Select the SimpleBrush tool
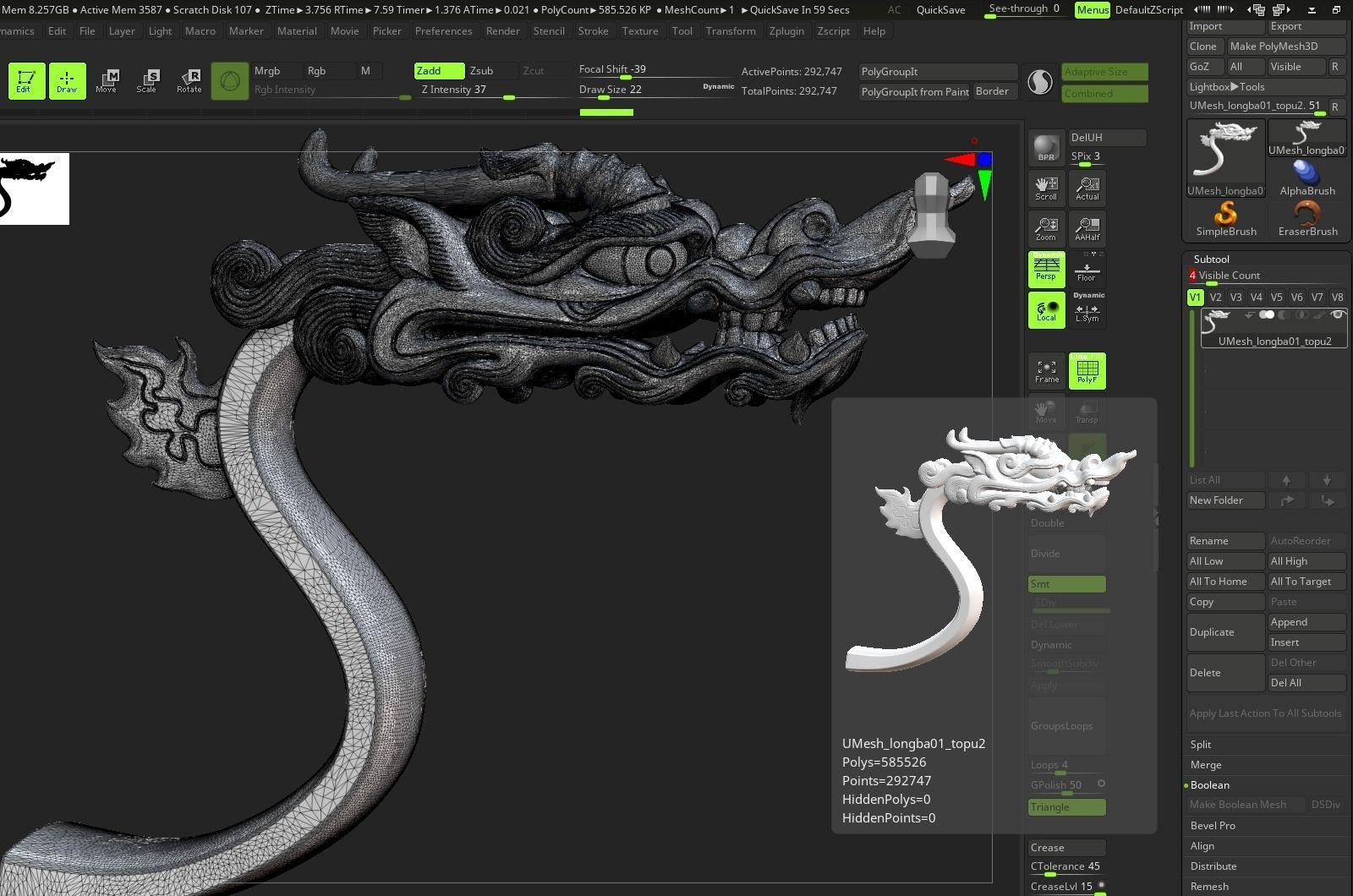Image resolution: width=1353 pixels, height=896 pixels. pos(1226,218)
